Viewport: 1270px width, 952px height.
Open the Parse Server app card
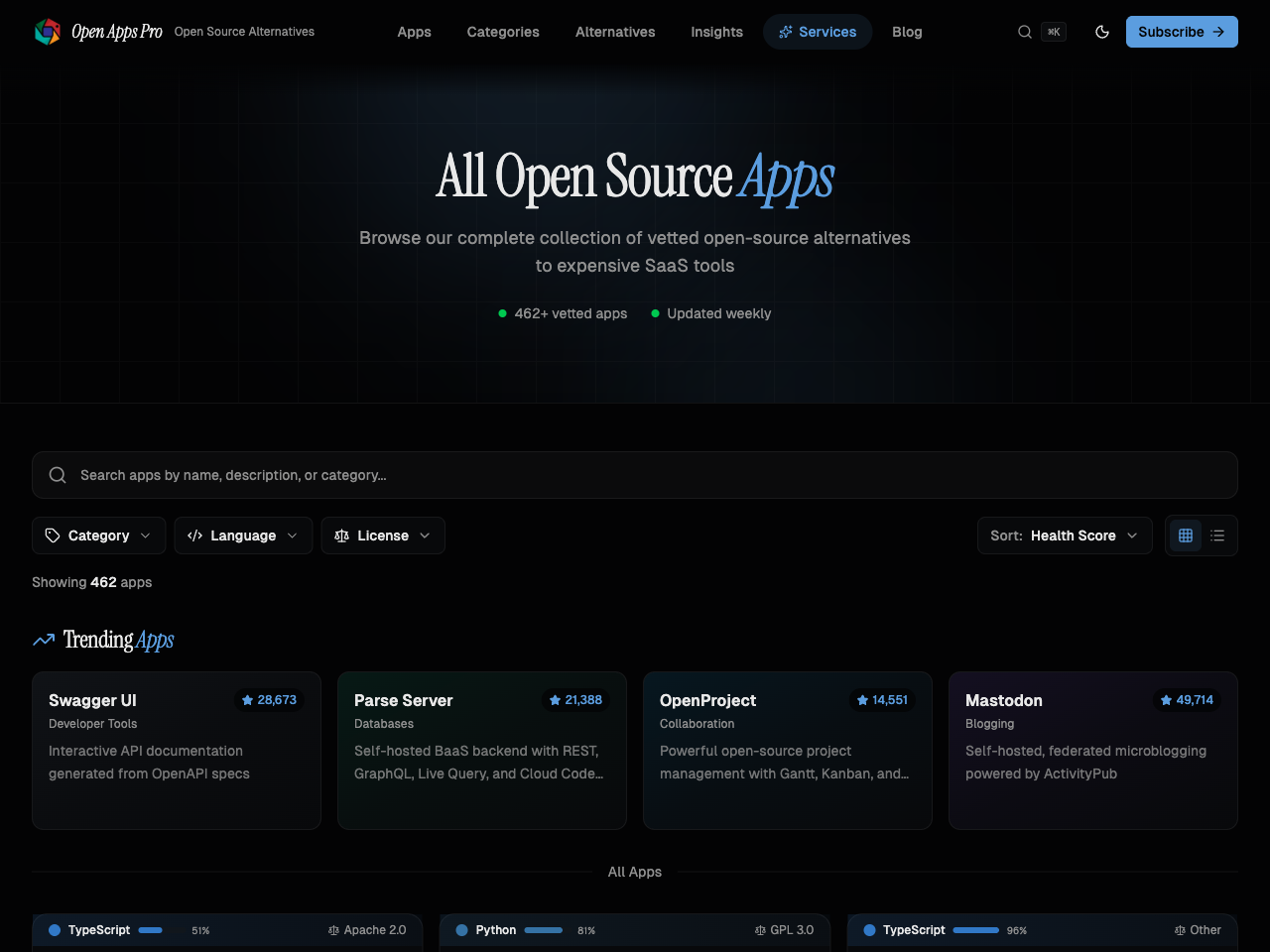tap(482, 751)
